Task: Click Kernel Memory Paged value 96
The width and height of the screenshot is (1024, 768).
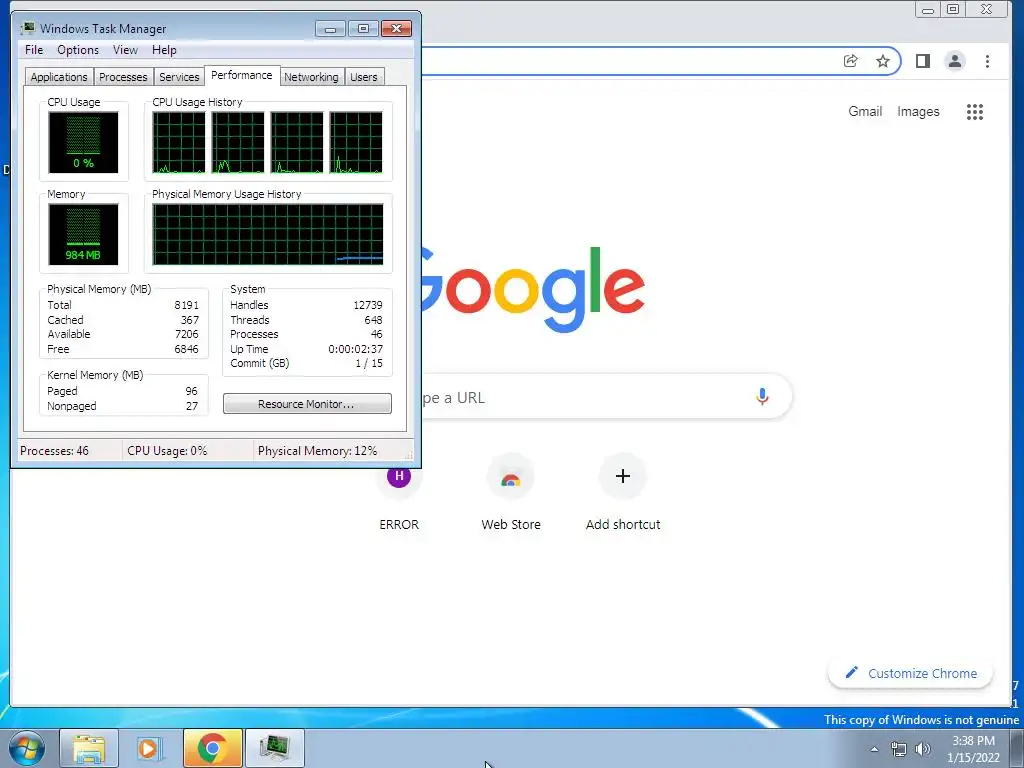Action: click(x=191, y=391)
